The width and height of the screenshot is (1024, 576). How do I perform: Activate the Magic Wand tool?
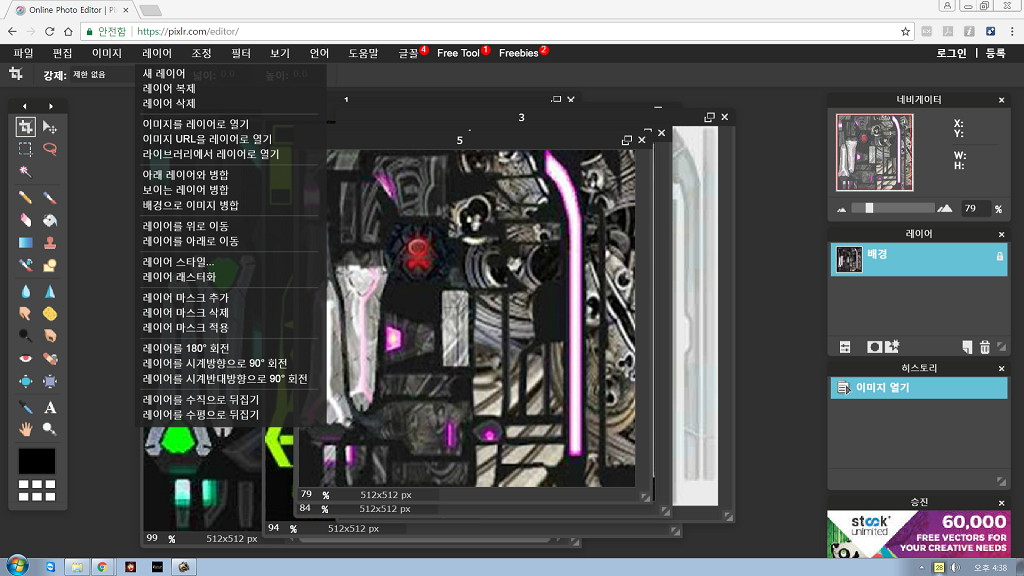click(25, 171)
